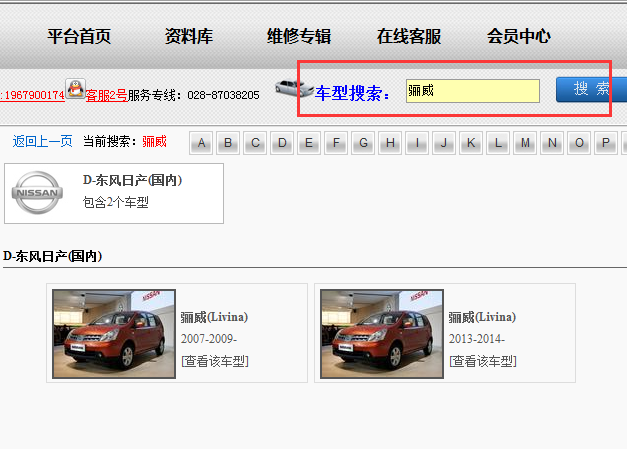Filter brands by letter F
Screen dimensions: 627x449
(x=336, y=143)
